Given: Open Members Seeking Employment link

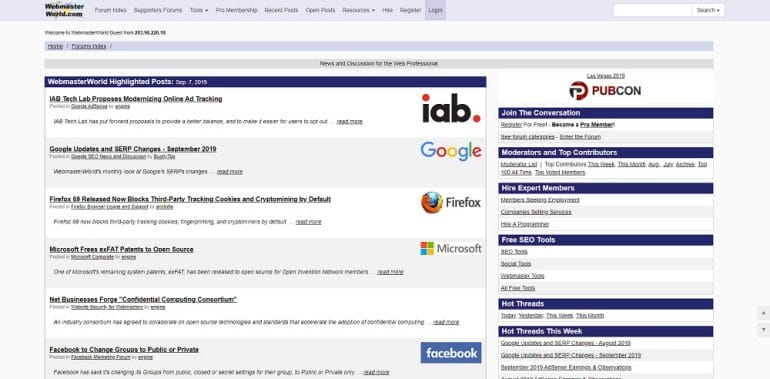Looking at the screenshot, I should (540, 200).
